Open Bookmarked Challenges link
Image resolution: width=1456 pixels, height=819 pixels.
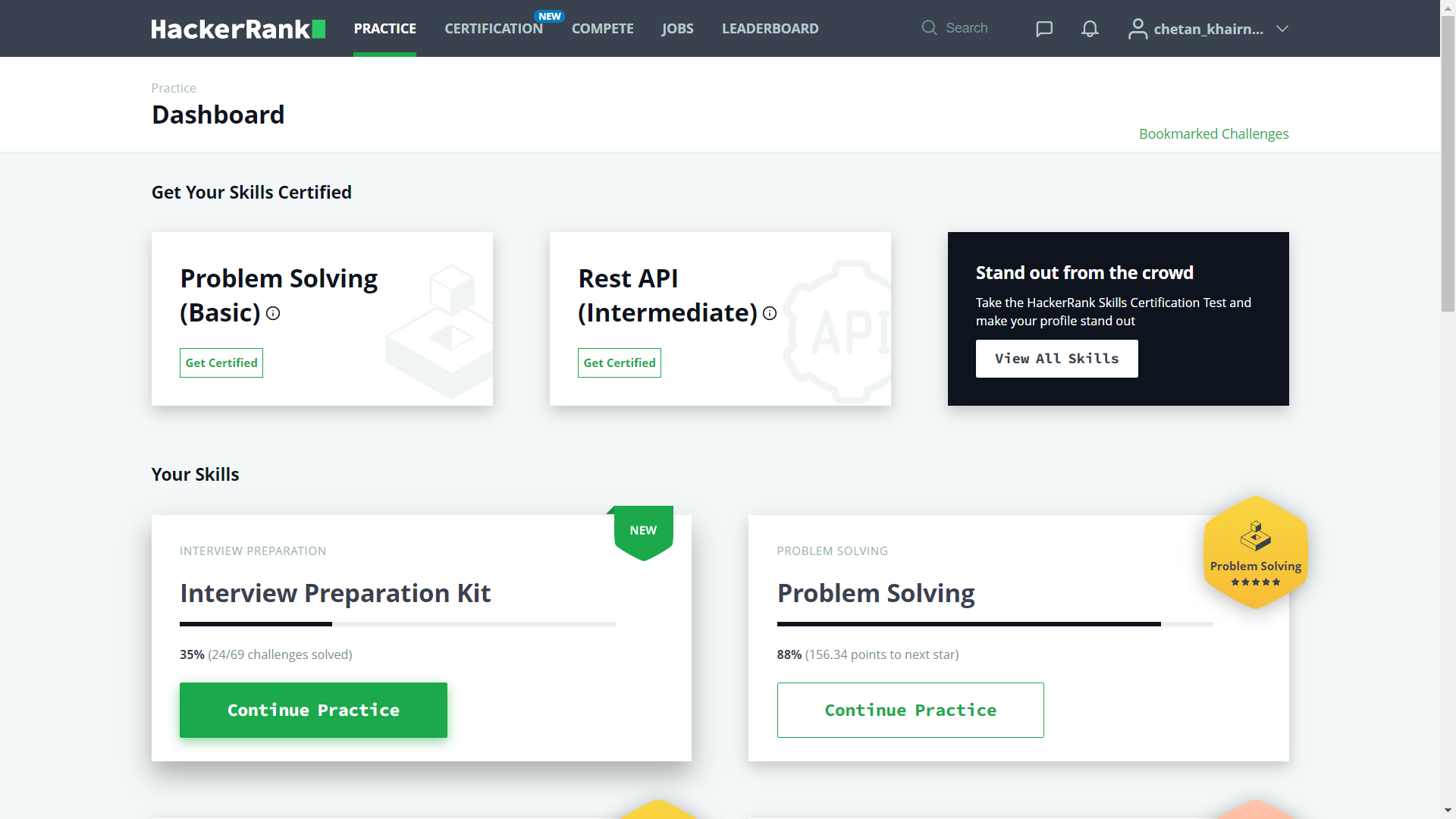click(x=1214, y=133)
